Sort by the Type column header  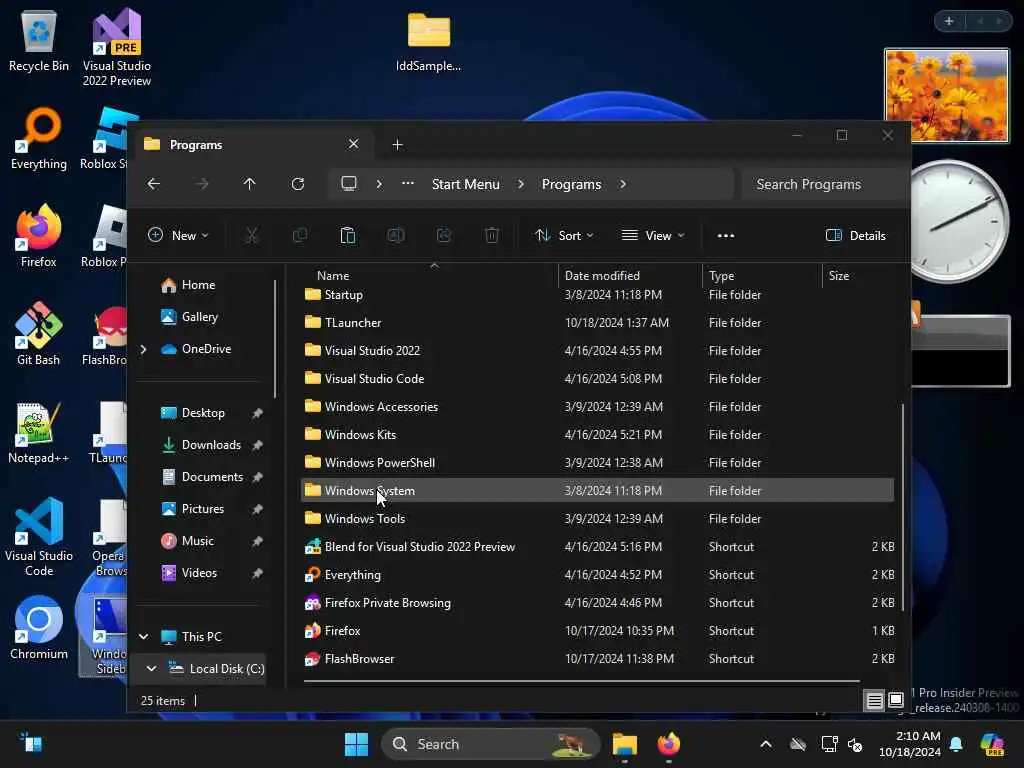(762, 276)
